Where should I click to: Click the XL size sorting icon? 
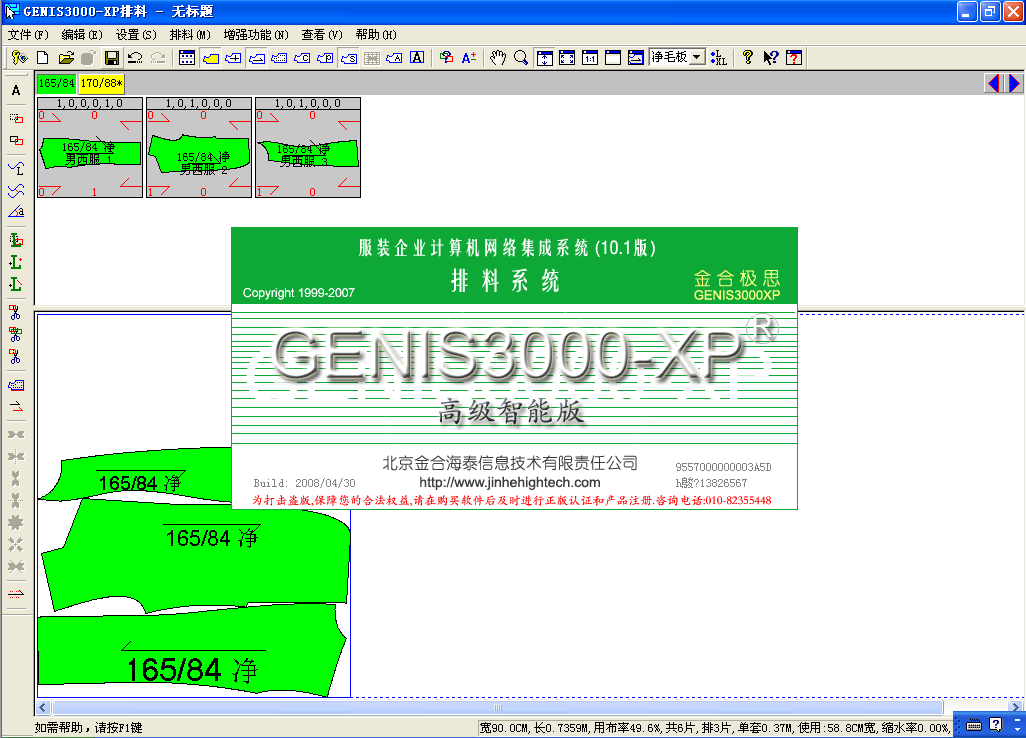pos(718,58)
